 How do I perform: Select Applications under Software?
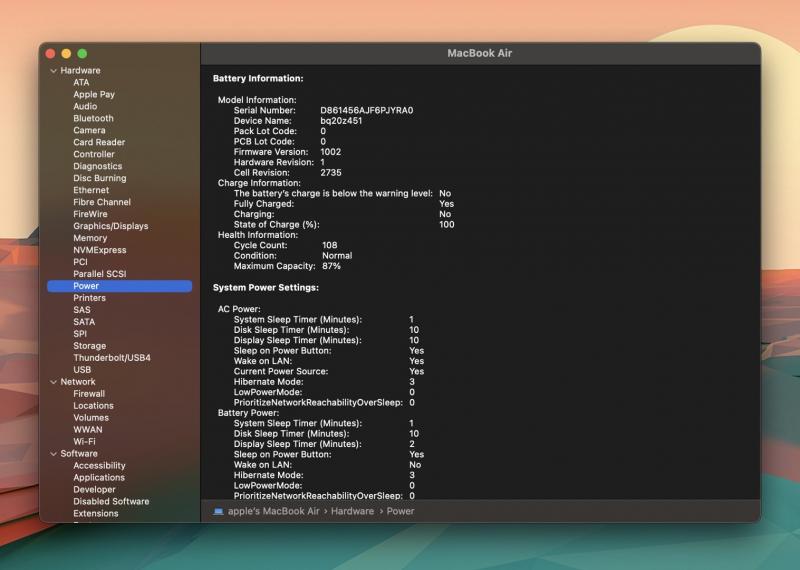click(x=99, y=478)
